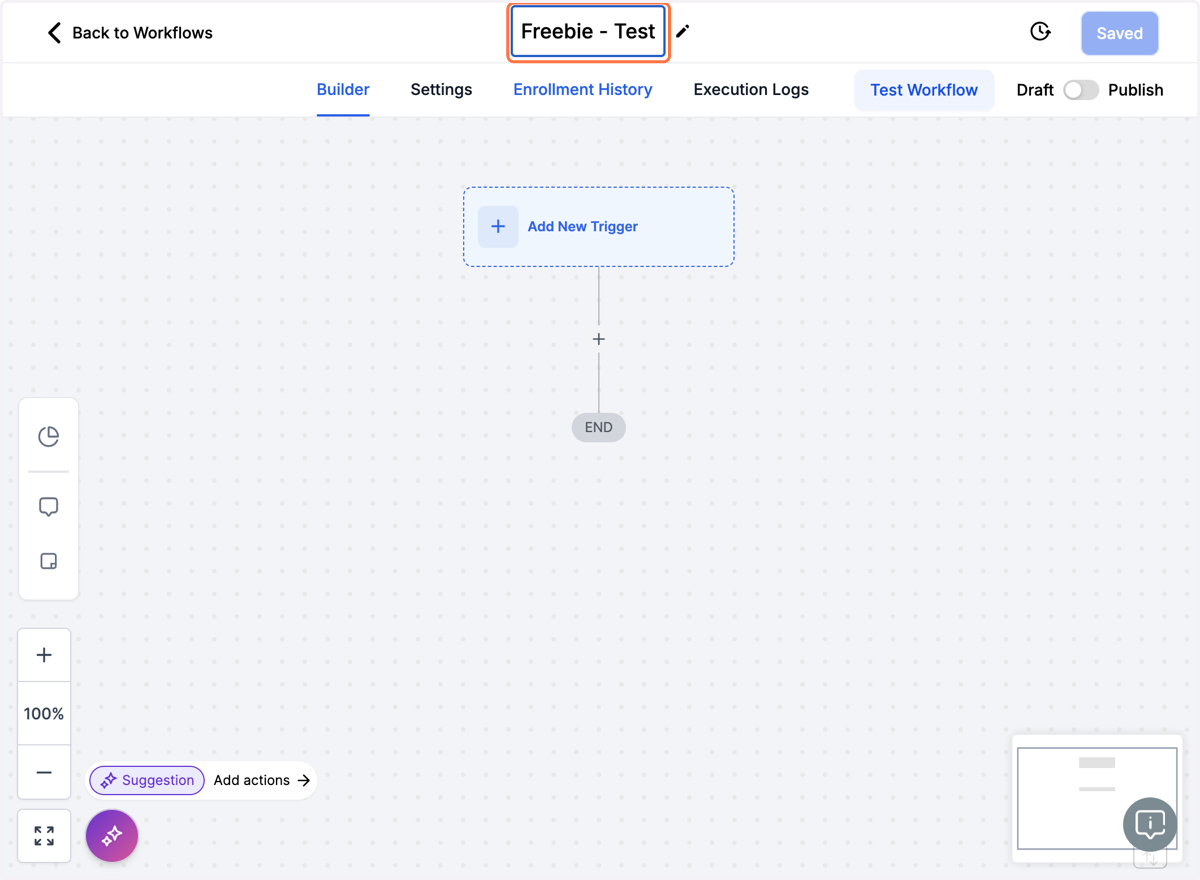Add a step using the plus connector

coord(599,339)
